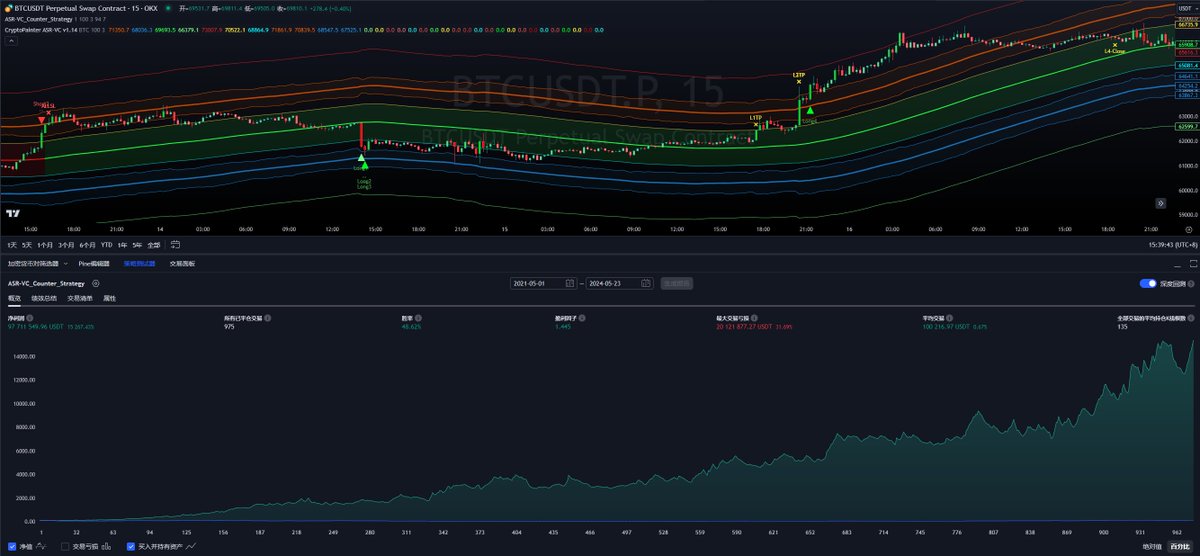Toggle the 深度回测 deep backtesting switch
The height and width of the screenshot is (556, 1200).
click(x=1148, y=284)
